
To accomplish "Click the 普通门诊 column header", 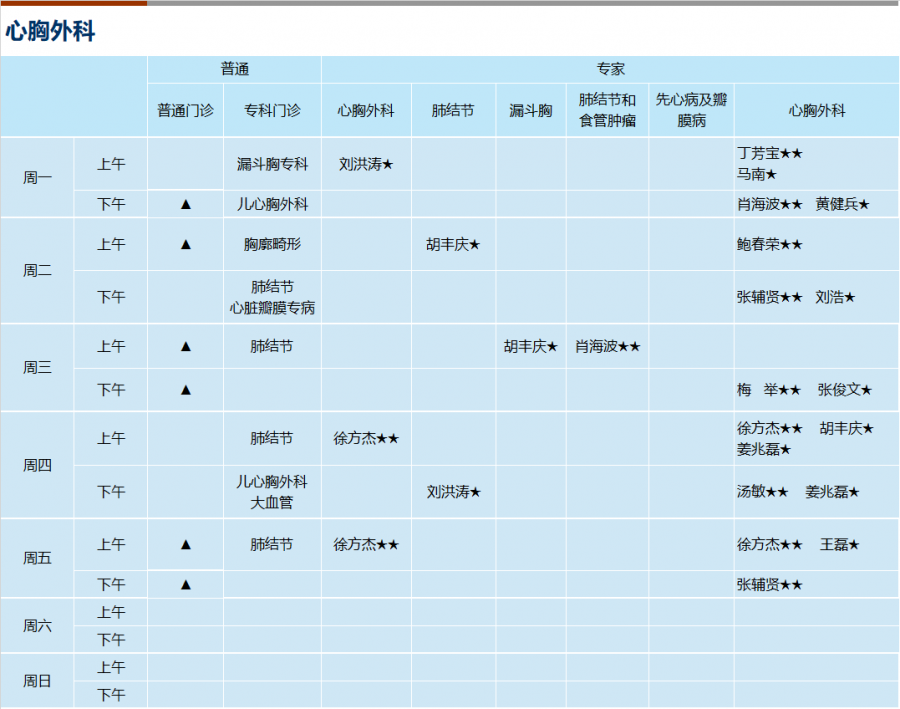I will point(185,110).
